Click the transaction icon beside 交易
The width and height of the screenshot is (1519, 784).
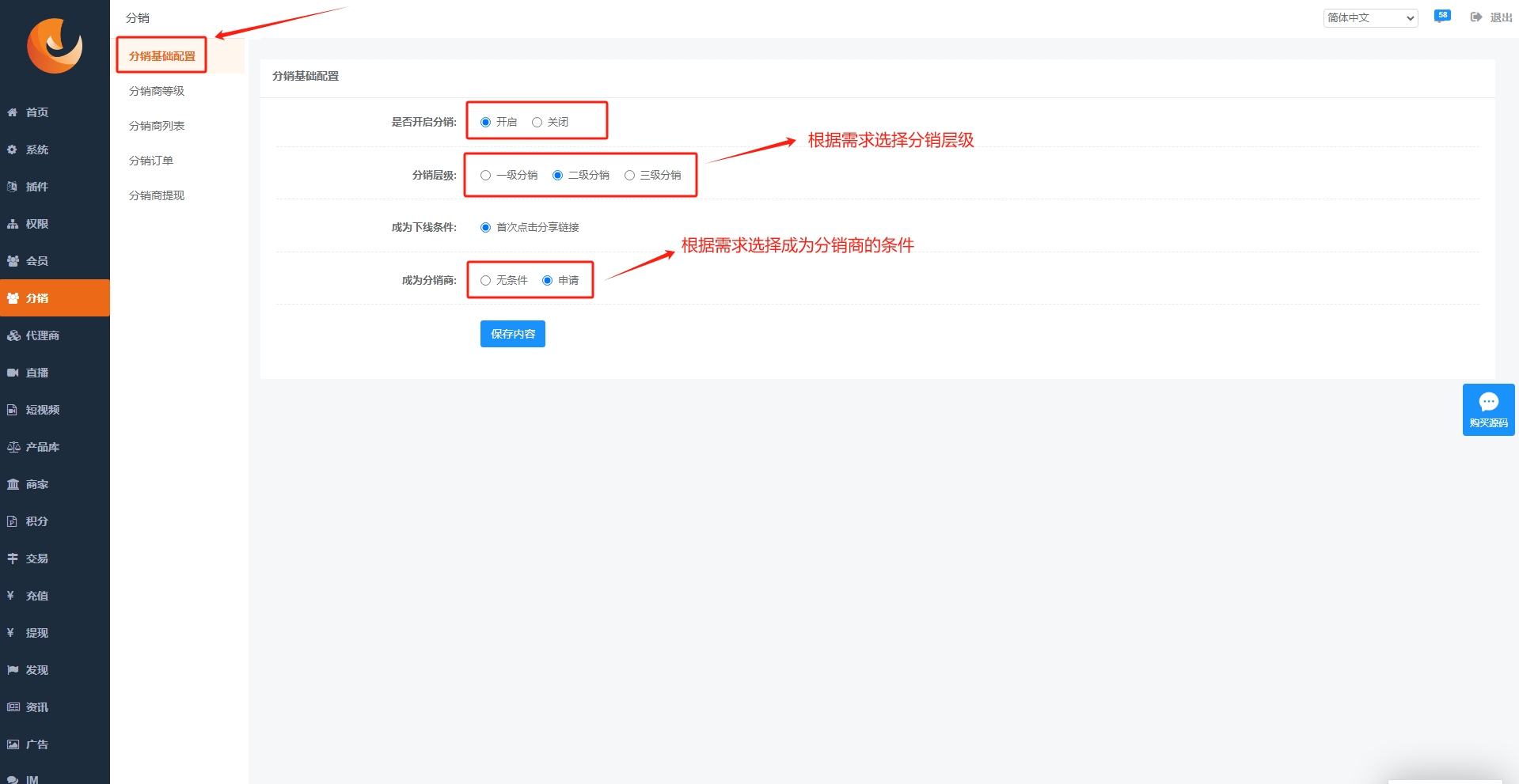(13, 559)
